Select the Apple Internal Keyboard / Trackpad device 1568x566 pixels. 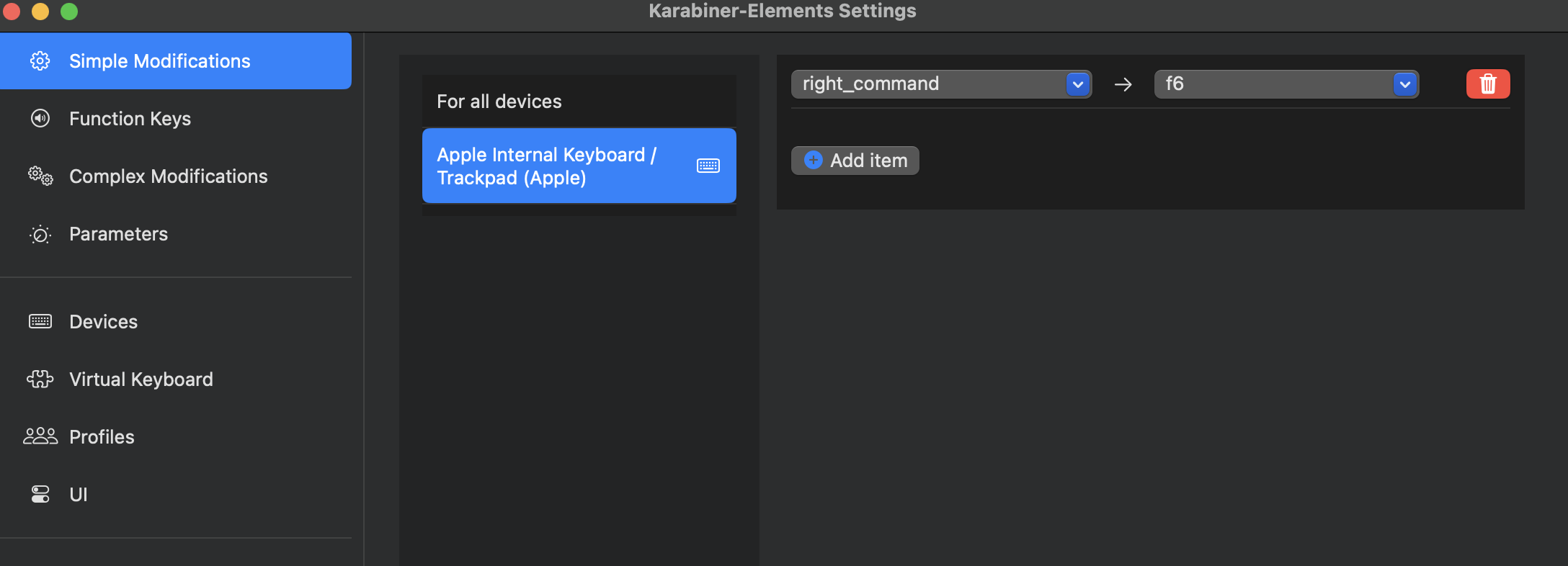[x=579, y=166]
